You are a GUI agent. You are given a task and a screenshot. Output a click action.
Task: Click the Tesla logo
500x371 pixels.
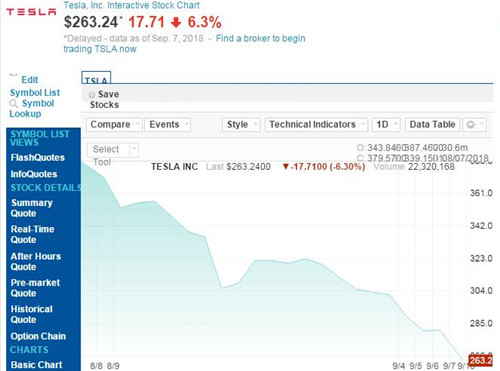coord(31,12)
